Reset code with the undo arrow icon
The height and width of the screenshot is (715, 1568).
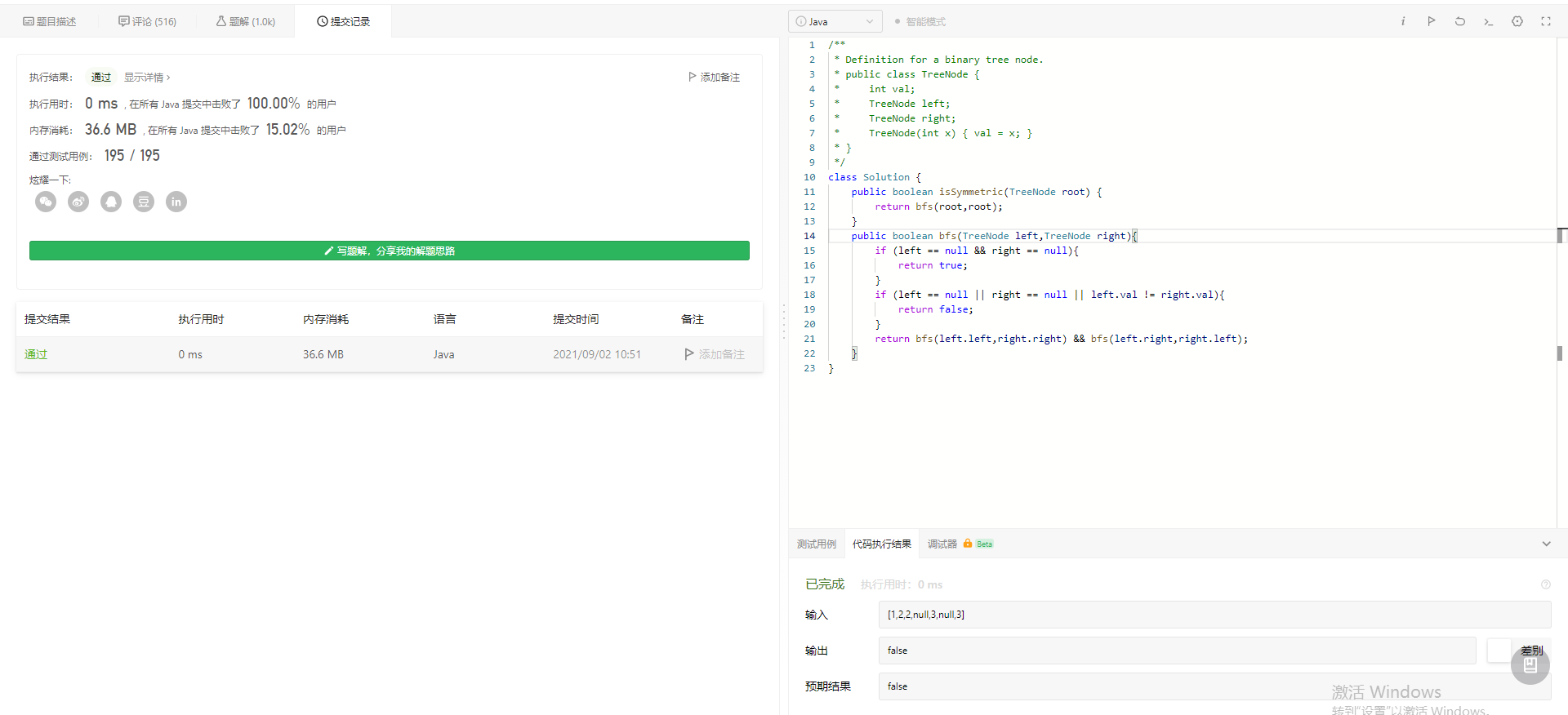coord(1460,21)
